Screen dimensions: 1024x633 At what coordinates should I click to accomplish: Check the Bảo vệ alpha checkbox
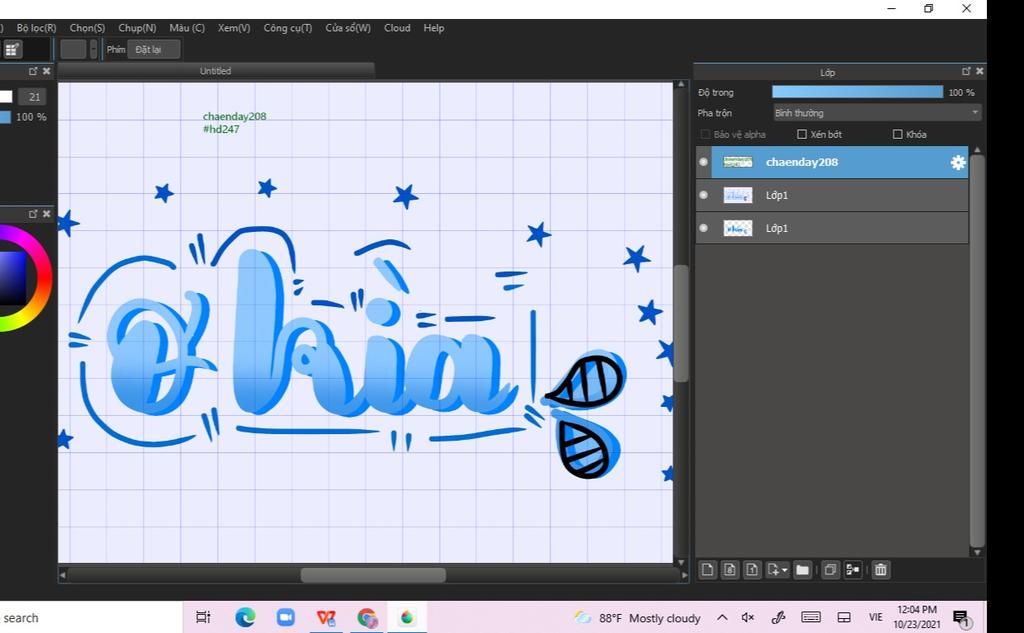pyautogui.click(x=705, y=134)
